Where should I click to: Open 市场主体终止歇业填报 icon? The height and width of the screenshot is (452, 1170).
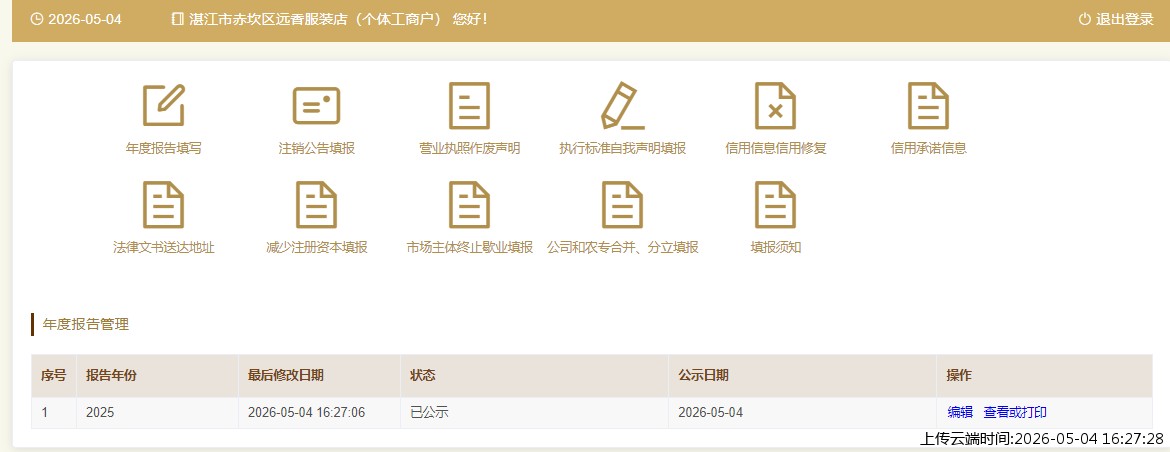(x=469, y=204)
